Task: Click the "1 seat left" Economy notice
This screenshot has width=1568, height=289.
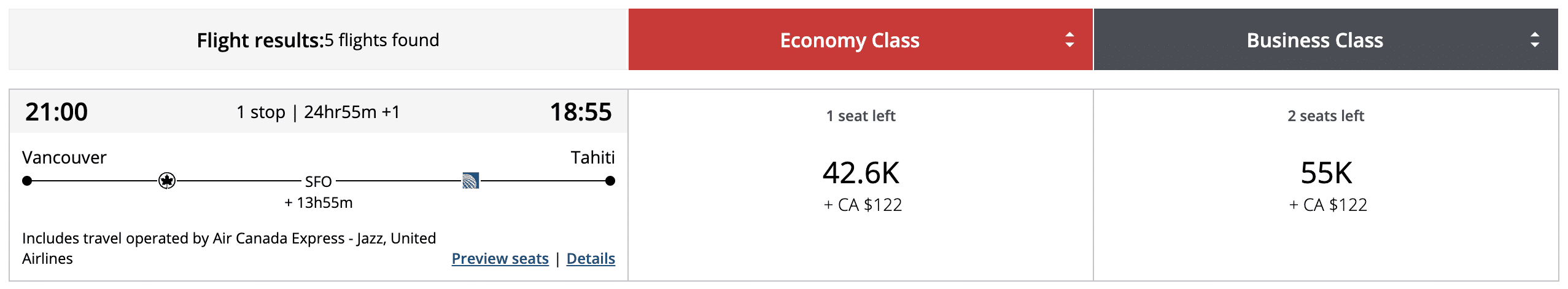Action: coord(861,116)
